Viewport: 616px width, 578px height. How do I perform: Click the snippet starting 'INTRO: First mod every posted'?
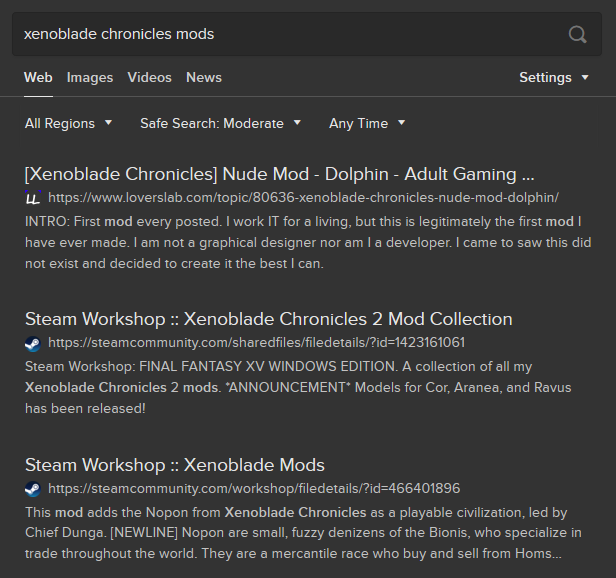[308, 242]
